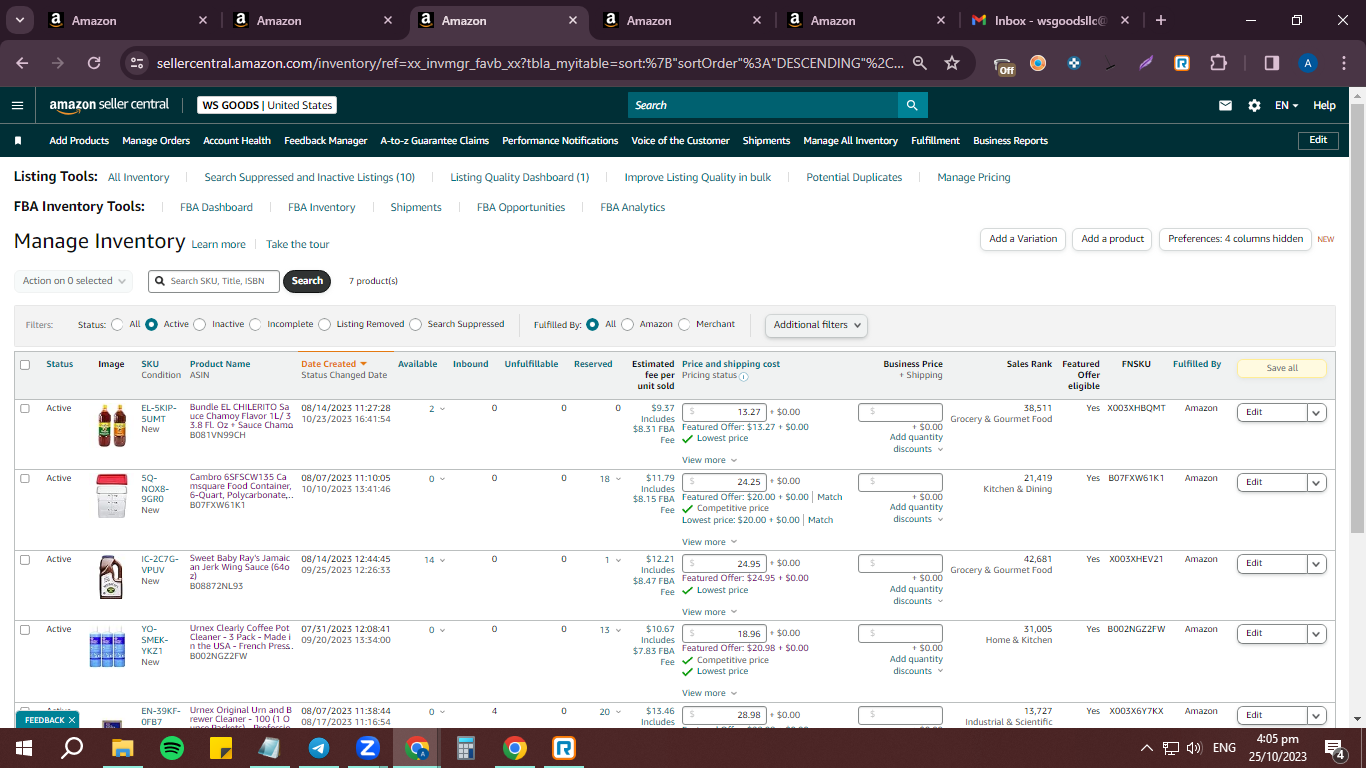Open Listing Quality Dashboard (1) link

click(x=520, y=177)
